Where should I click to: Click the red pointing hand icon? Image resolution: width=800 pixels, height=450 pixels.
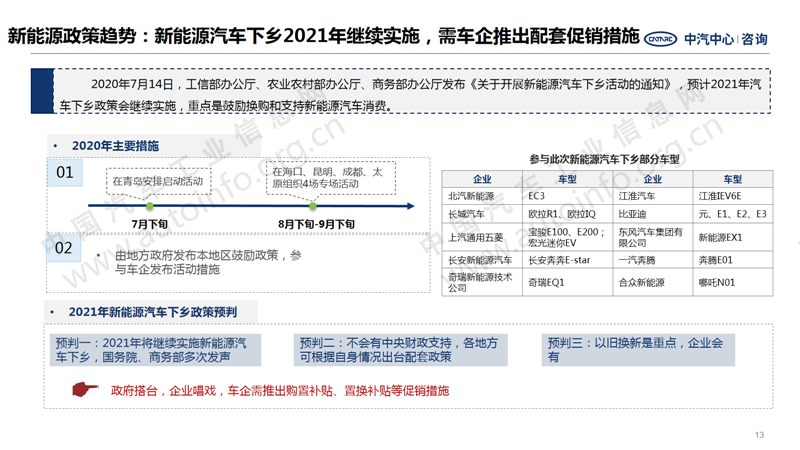85,390
